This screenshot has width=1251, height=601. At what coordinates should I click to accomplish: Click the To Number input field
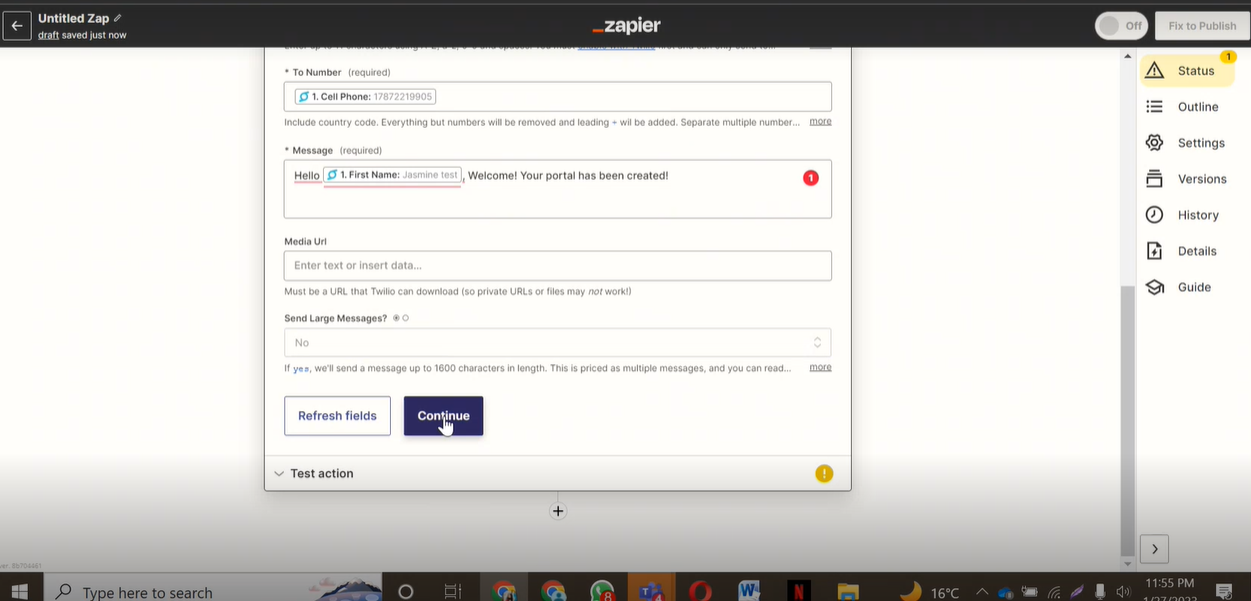click(558, 97)
